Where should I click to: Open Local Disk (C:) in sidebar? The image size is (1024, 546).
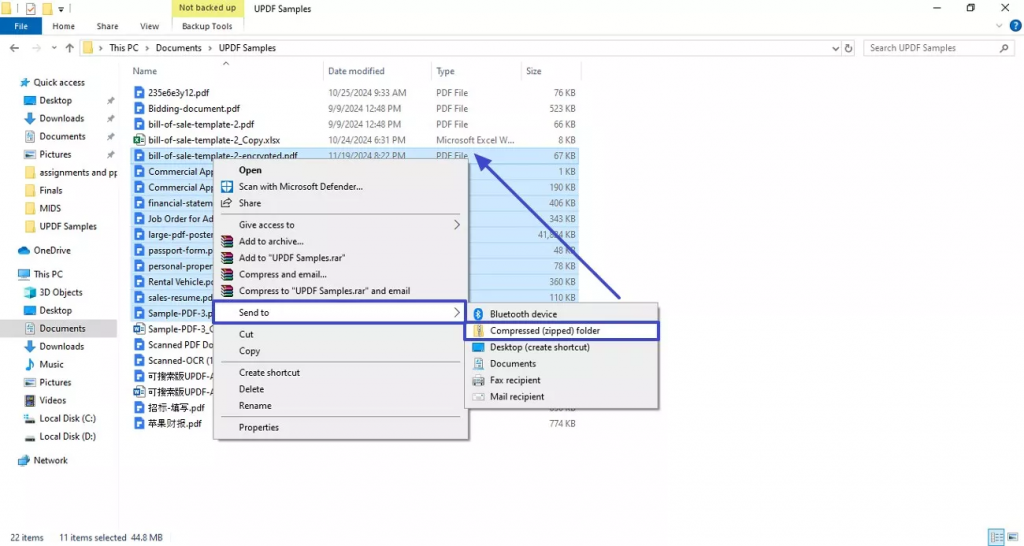pyautogui.click(x=67, y=419)
